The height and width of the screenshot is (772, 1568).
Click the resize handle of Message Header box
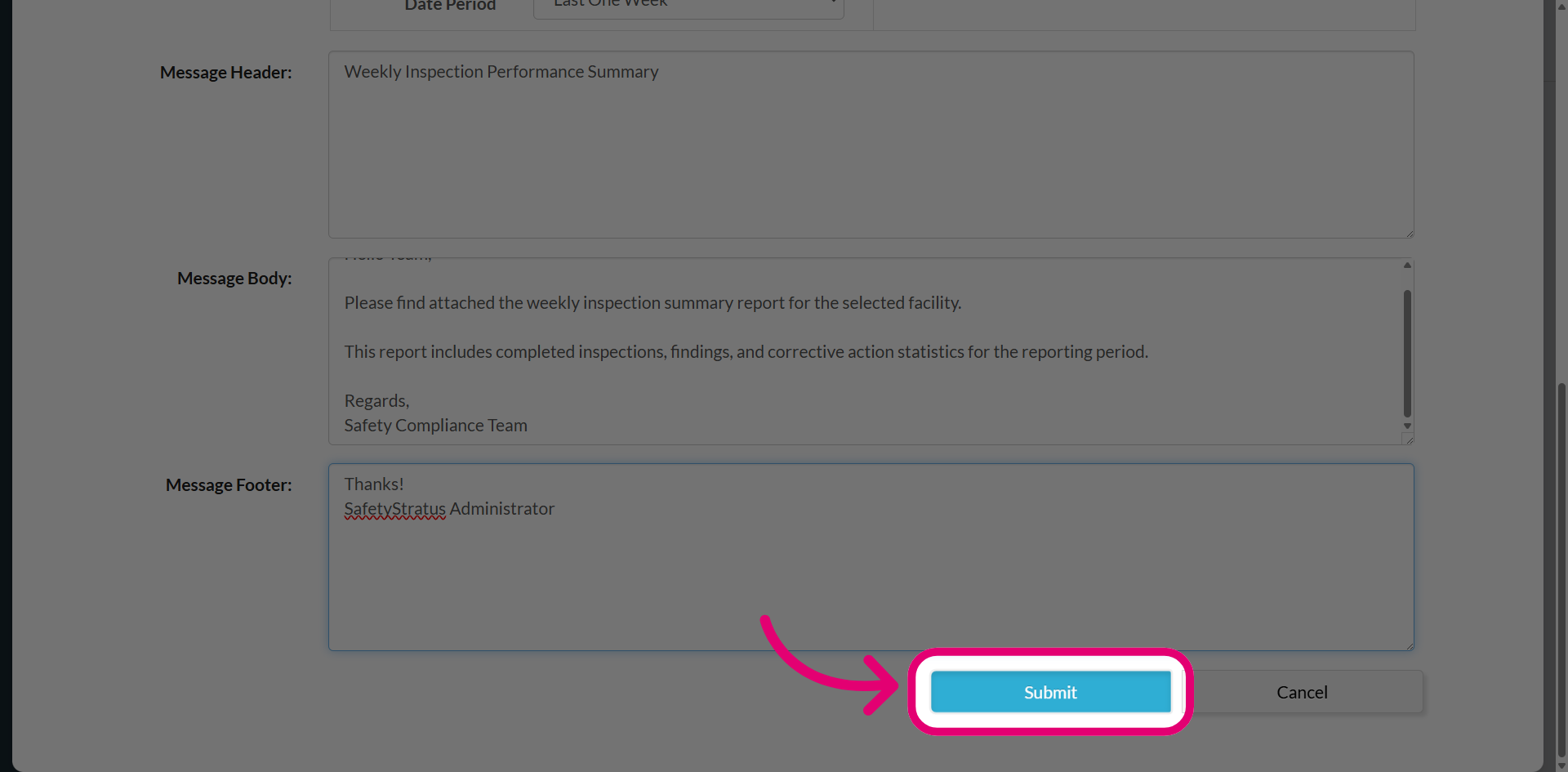[1410, 234]
